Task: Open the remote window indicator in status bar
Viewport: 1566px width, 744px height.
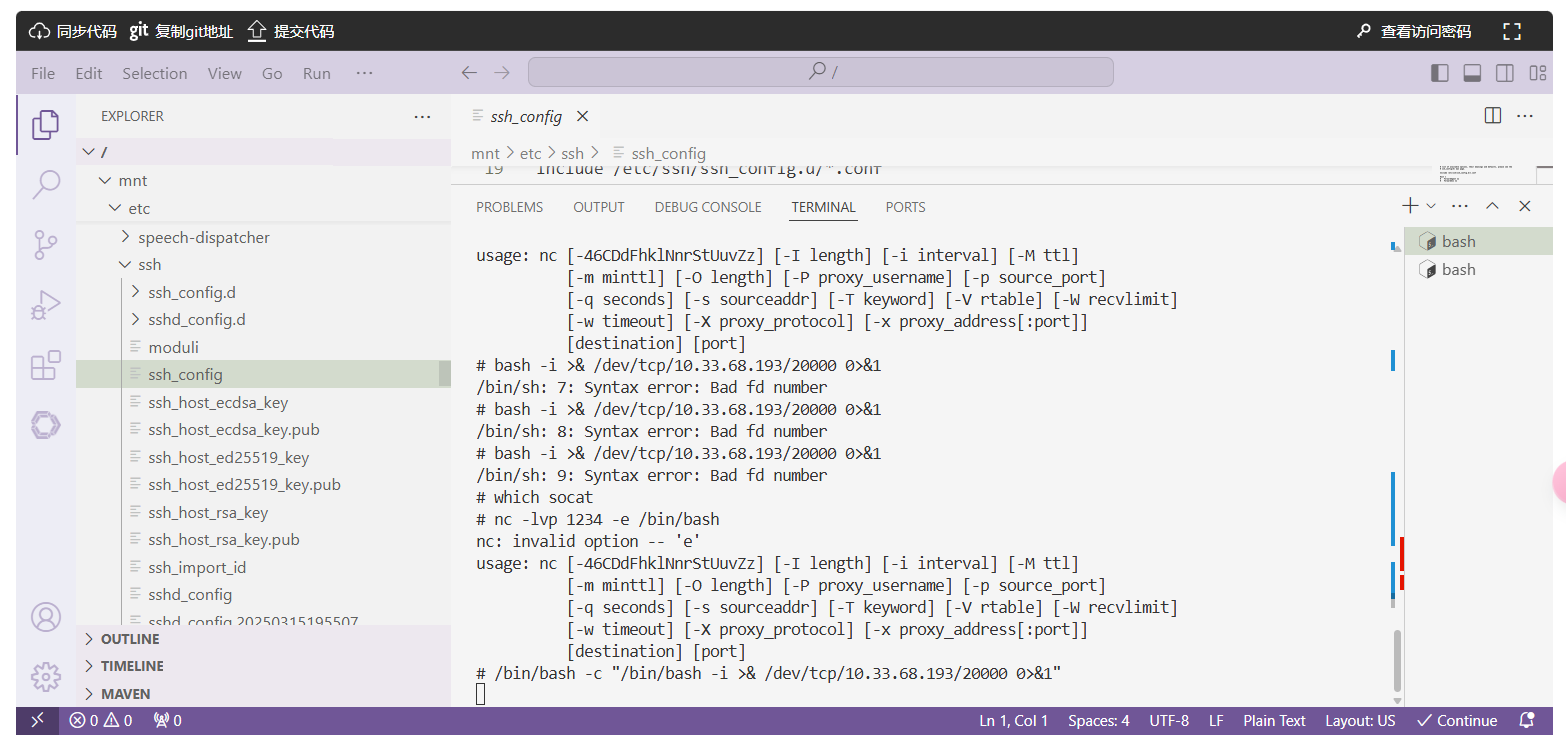Action: pyautogui.click(x=37, y=720)
